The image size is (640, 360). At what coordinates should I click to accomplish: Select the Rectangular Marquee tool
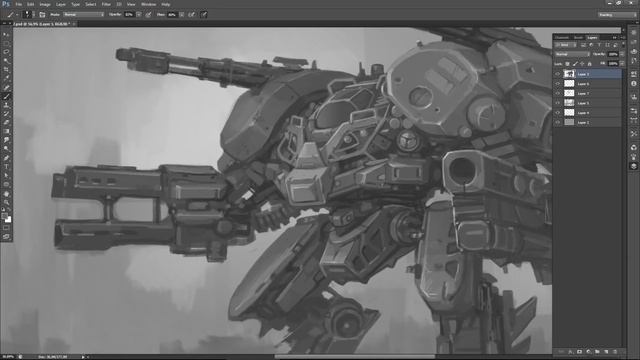point(6,43)
